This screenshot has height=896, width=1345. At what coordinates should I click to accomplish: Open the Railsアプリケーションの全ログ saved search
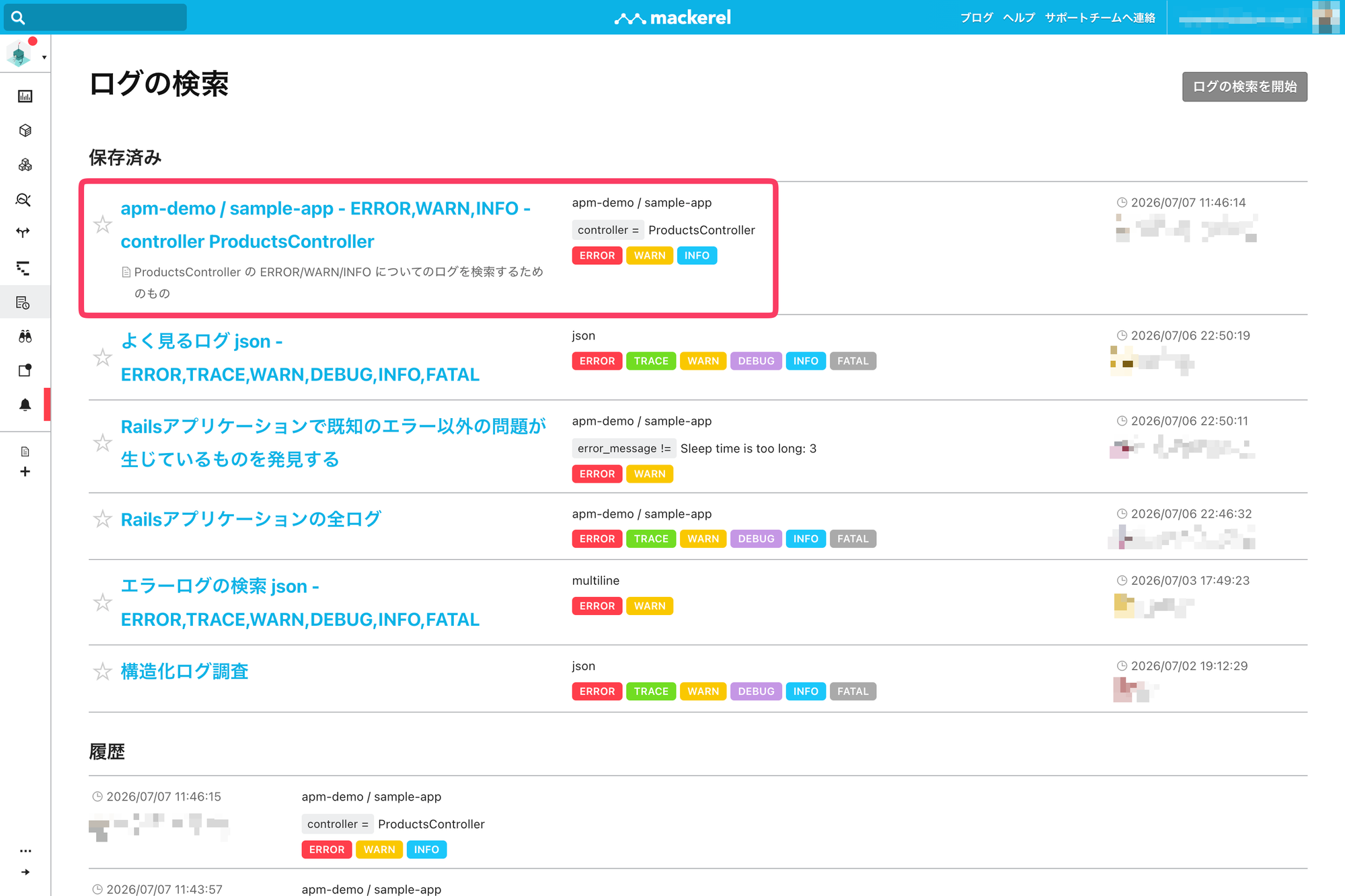251,519
